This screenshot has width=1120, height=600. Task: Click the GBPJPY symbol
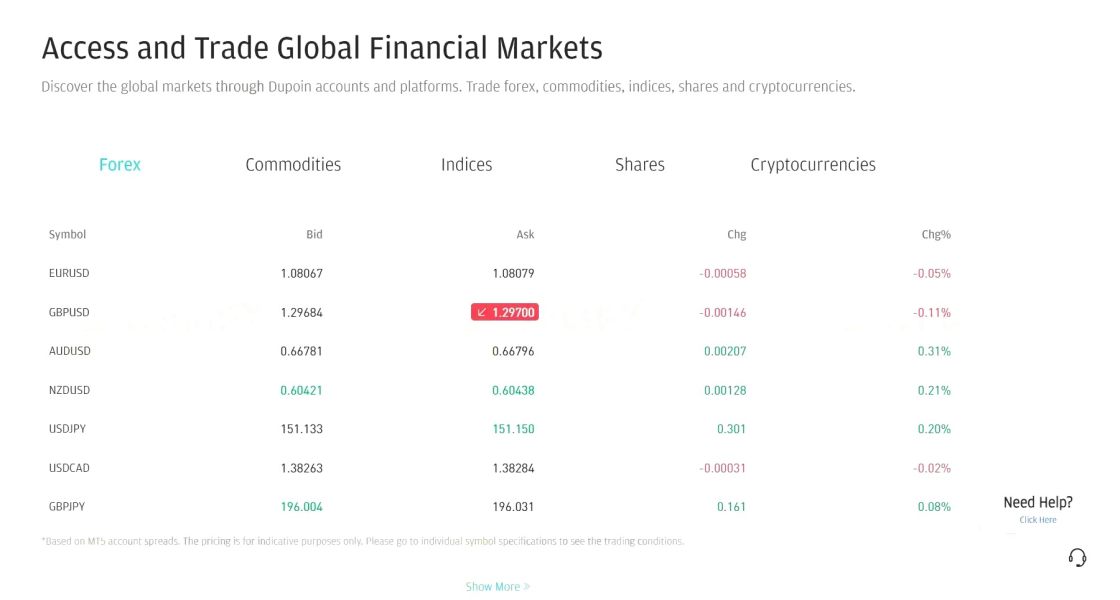pos(67,506)
